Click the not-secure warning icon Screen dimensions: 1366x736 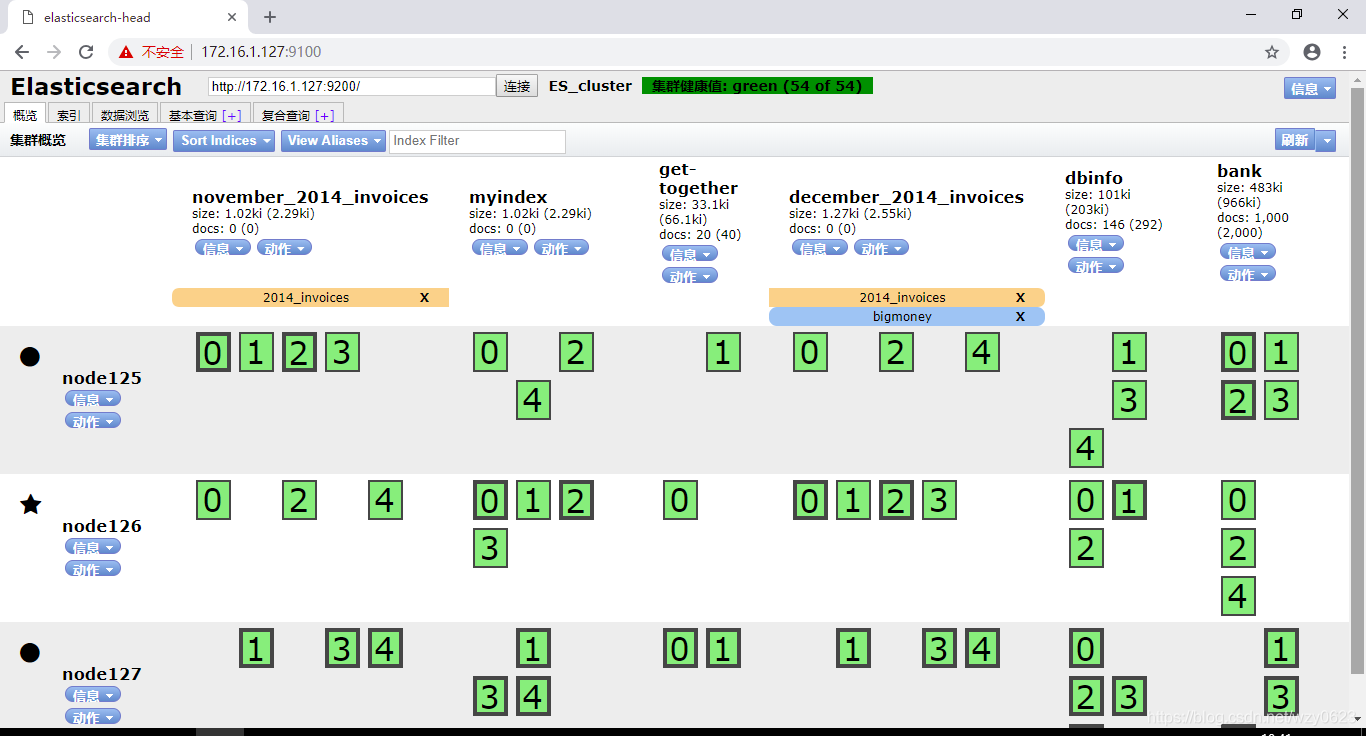click(x=126, y=52)
